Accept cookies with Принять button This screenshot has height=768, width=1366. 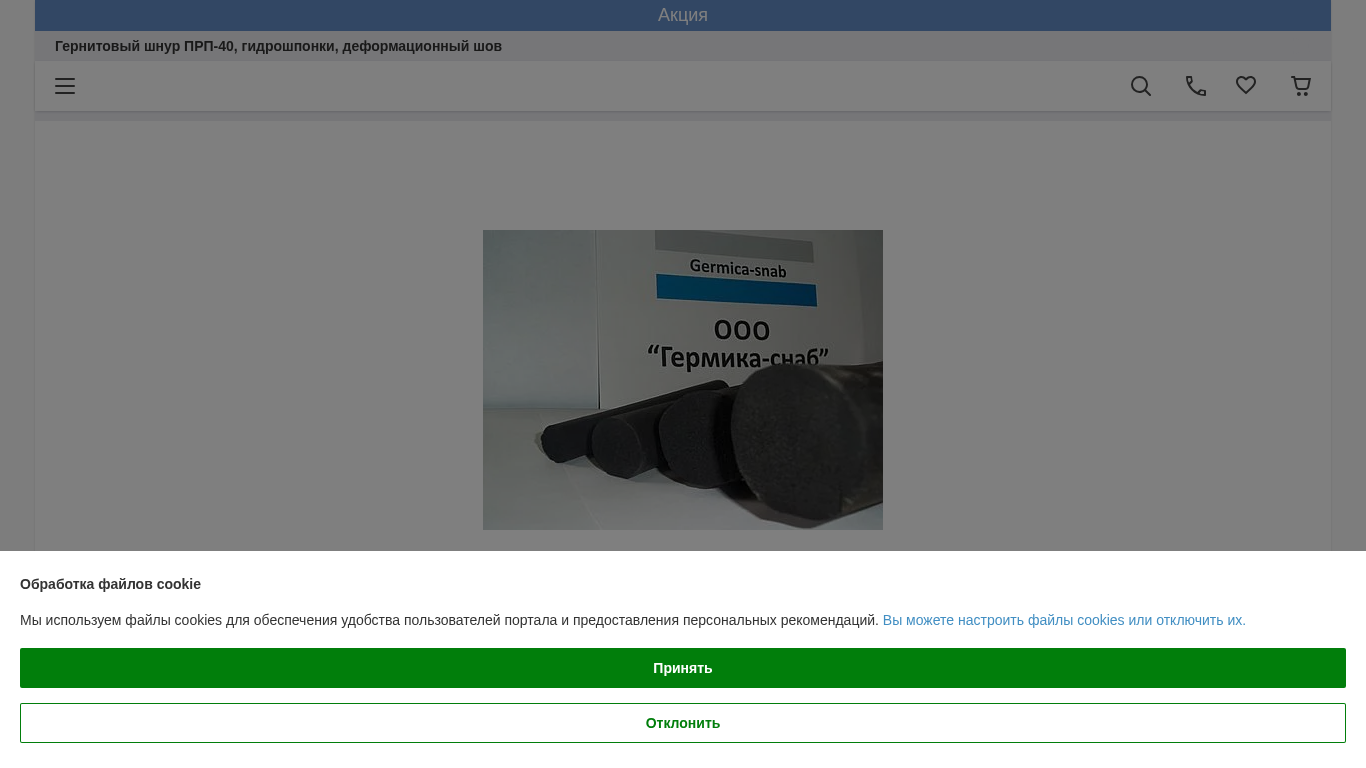(683, 668)
